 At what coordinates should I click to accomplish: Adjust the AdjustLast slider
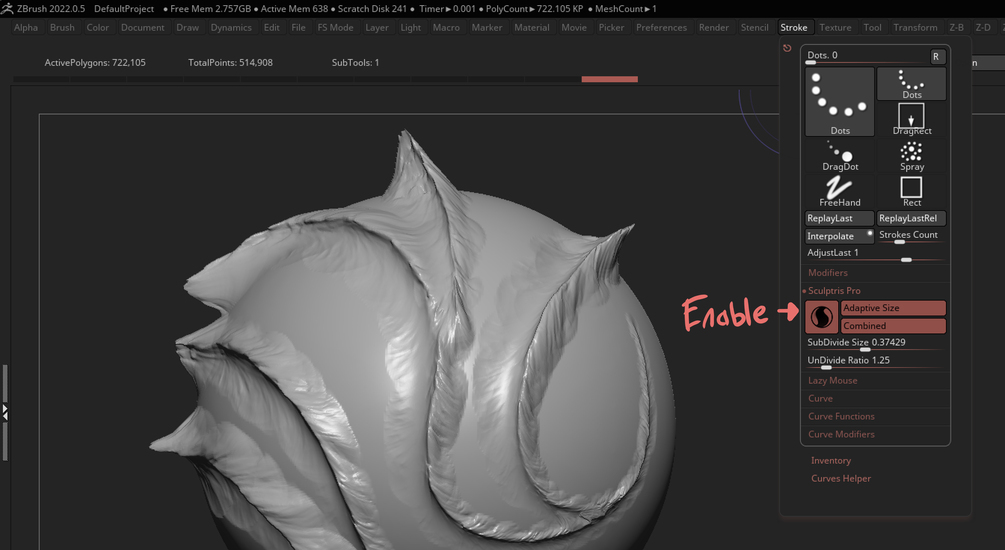(x=876, y=254)
